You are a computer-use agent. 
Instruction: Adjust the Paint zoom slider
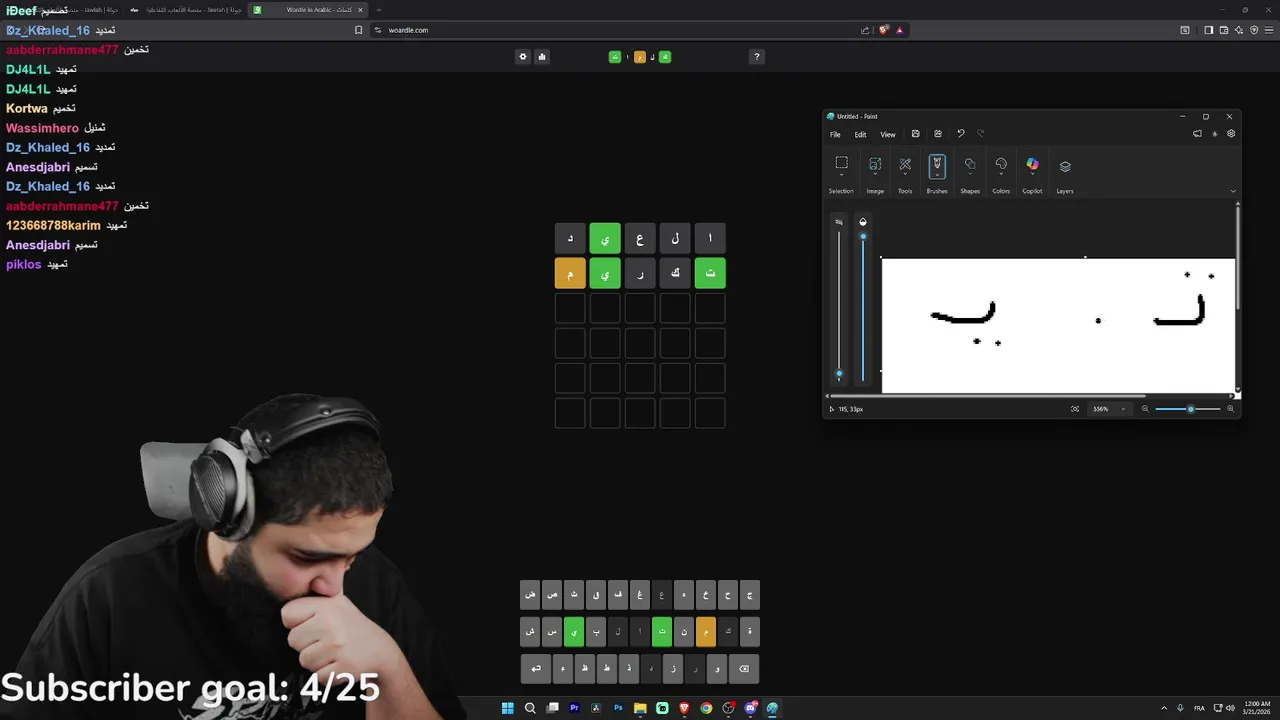point(1188,409)
